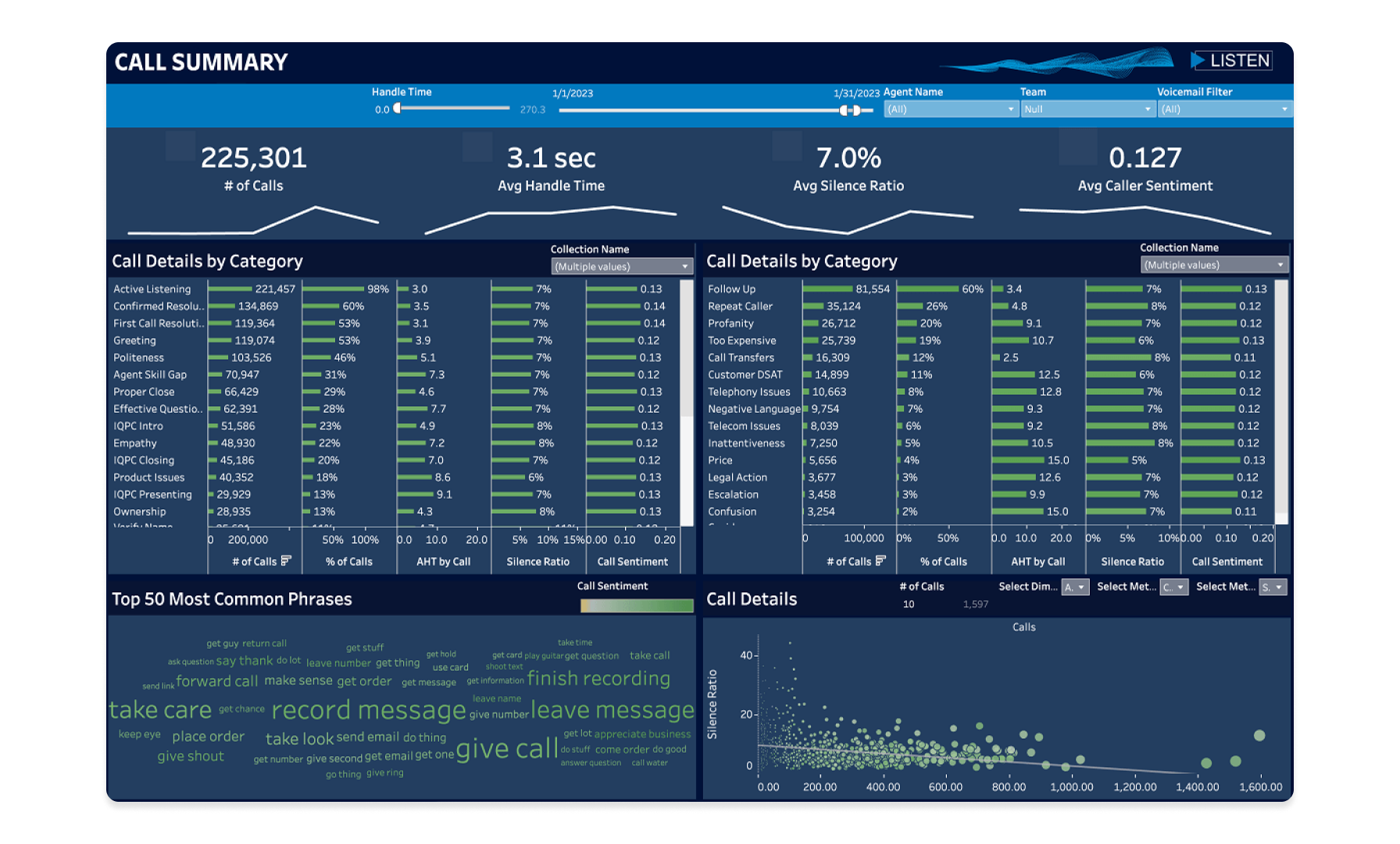The width and height of the screenshot is (1400, 844).
Task: Select the Call Transfers row
Action: click(x=989, y=358)
